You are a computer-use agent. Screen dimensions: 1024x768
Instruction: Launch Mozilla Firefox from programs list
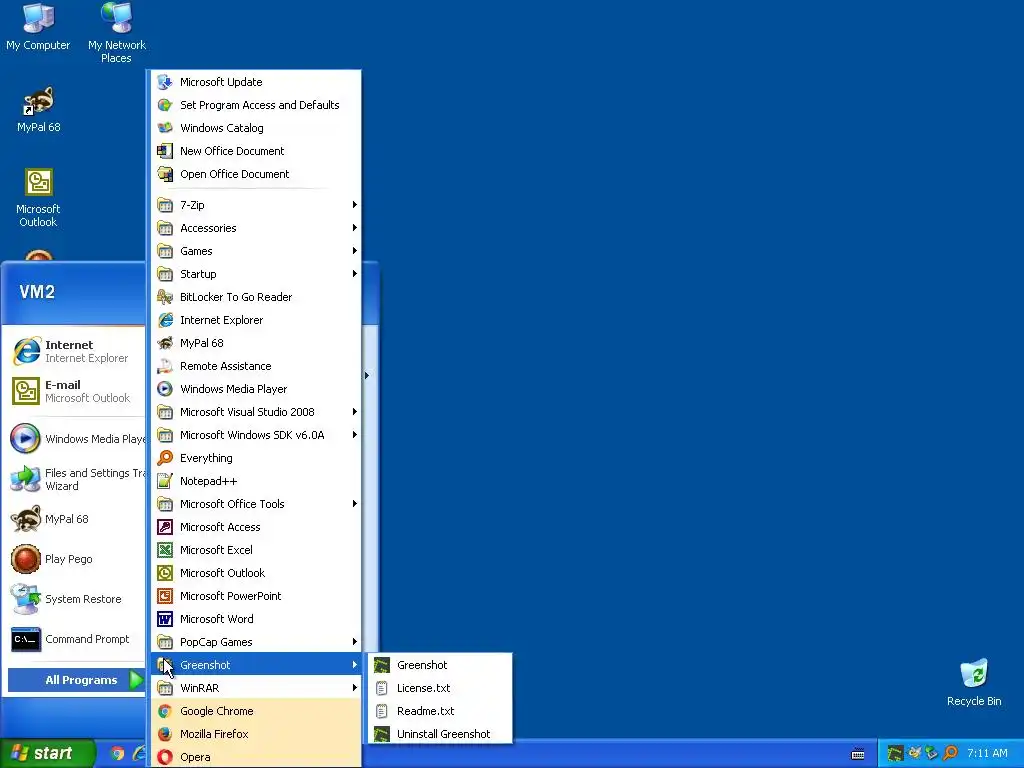[256, 734]
